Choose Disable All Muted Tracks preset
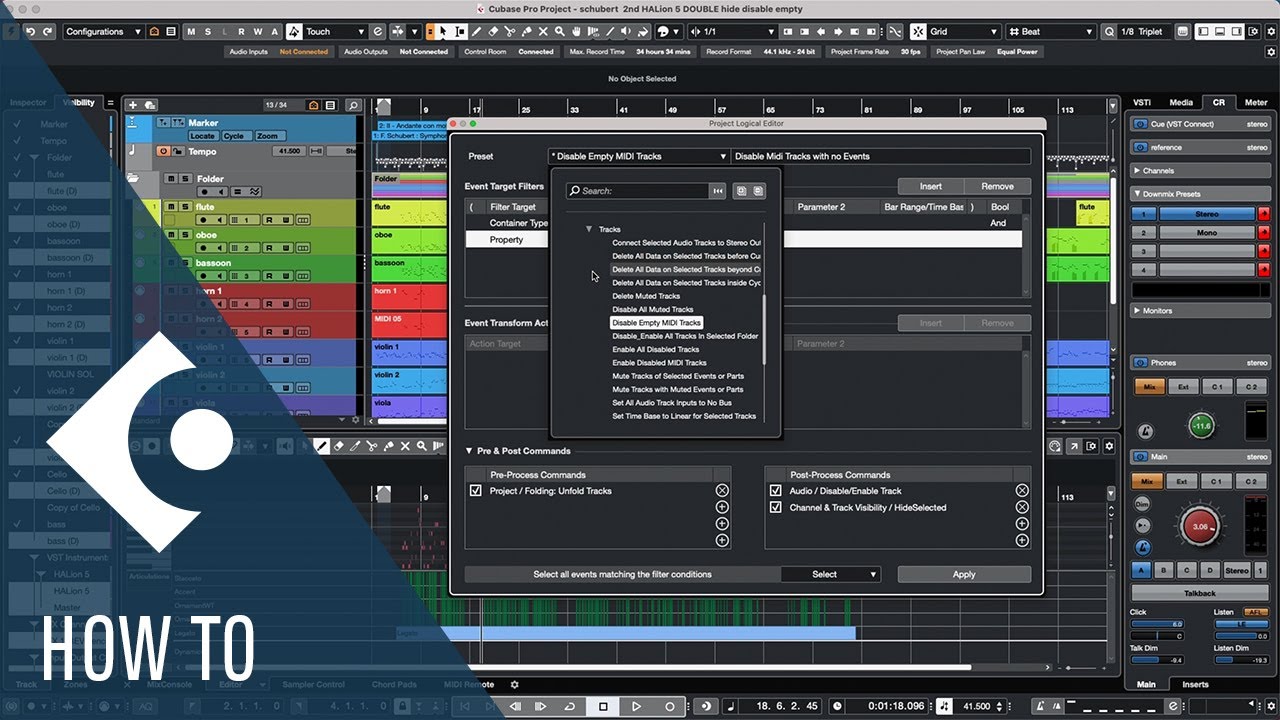The width and height of the screenshot is (1280, 720). 652,309
